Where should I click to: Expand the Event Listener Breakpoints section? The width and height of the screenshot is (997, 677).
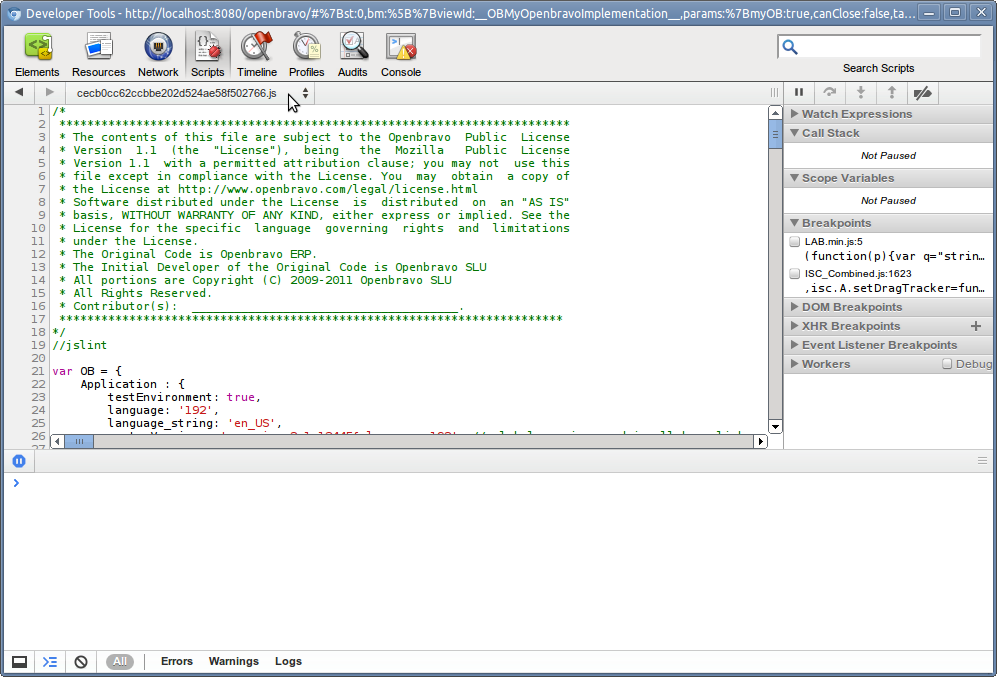pyautogui.click(x=878, y=345)
